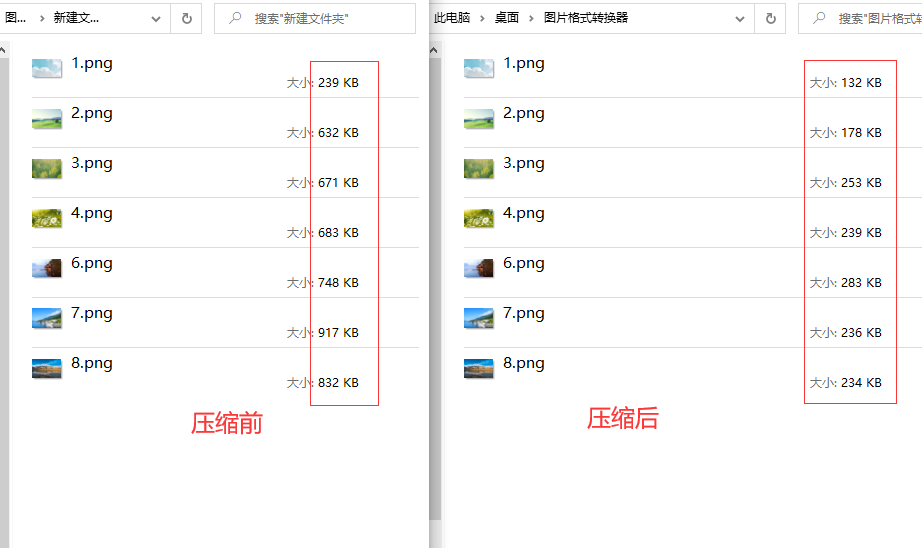Click the search box for 新建文件夹
The width and height of the screenshot is (922, 548).
tap(315, 18)
